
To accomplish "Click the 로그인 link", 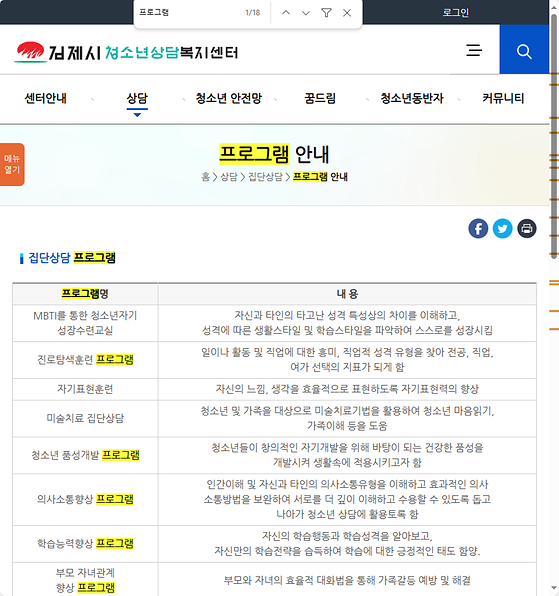I will coord(455,13).
